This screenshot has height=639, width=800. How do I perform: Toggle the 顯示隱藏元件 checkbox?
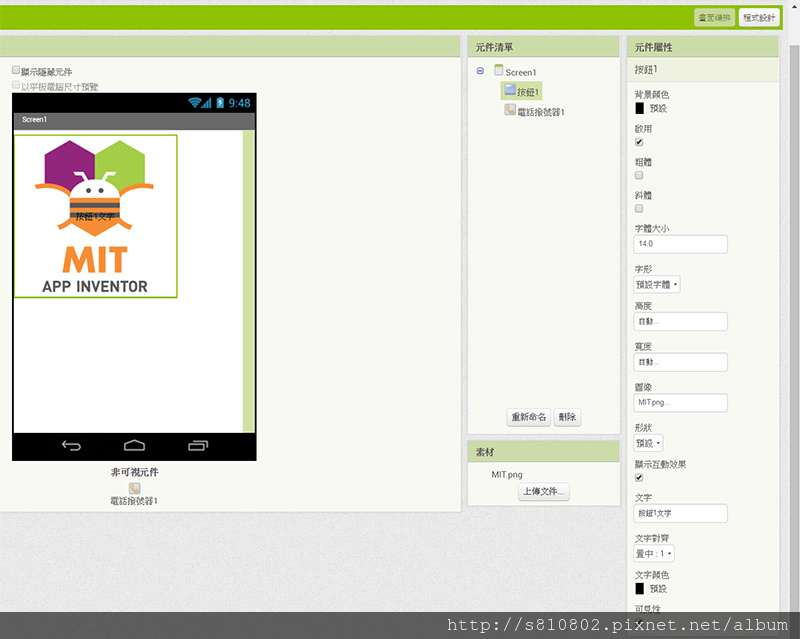16,70
